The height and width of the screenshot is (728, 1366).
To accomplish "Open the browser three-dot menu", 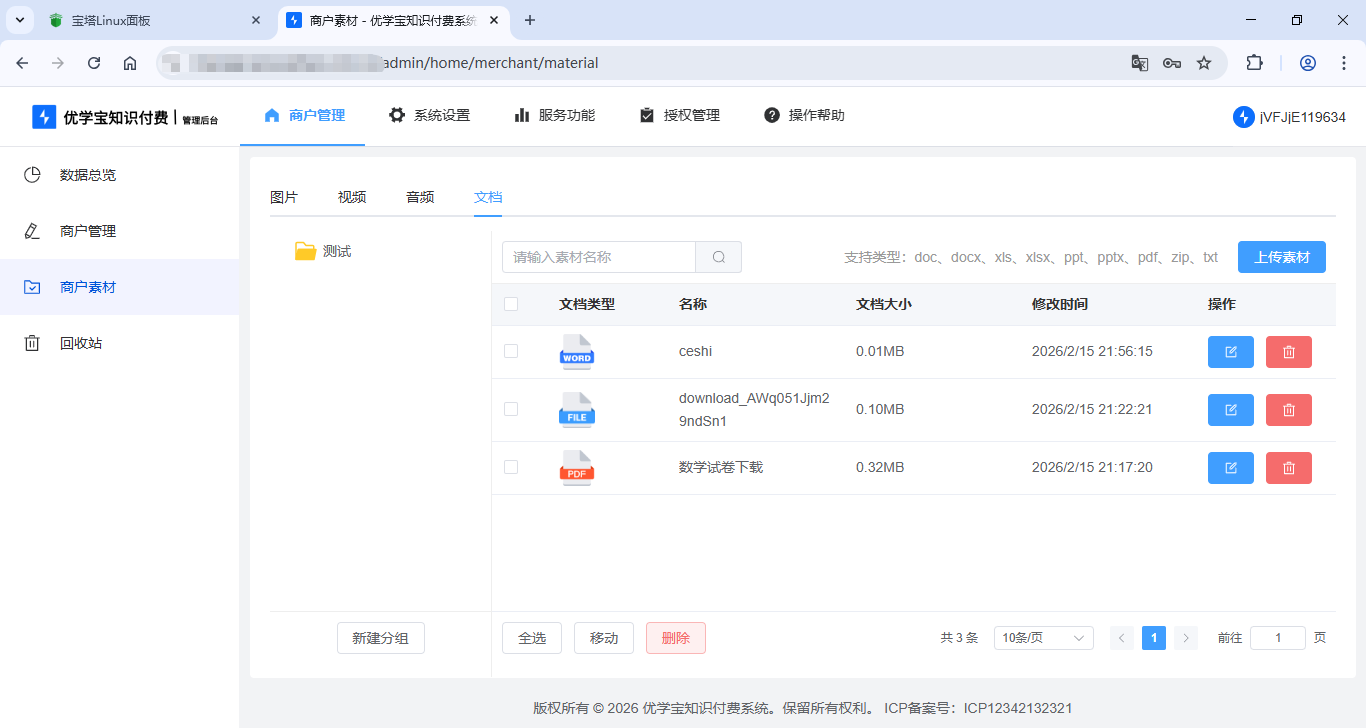I will tap(1344, 62).
